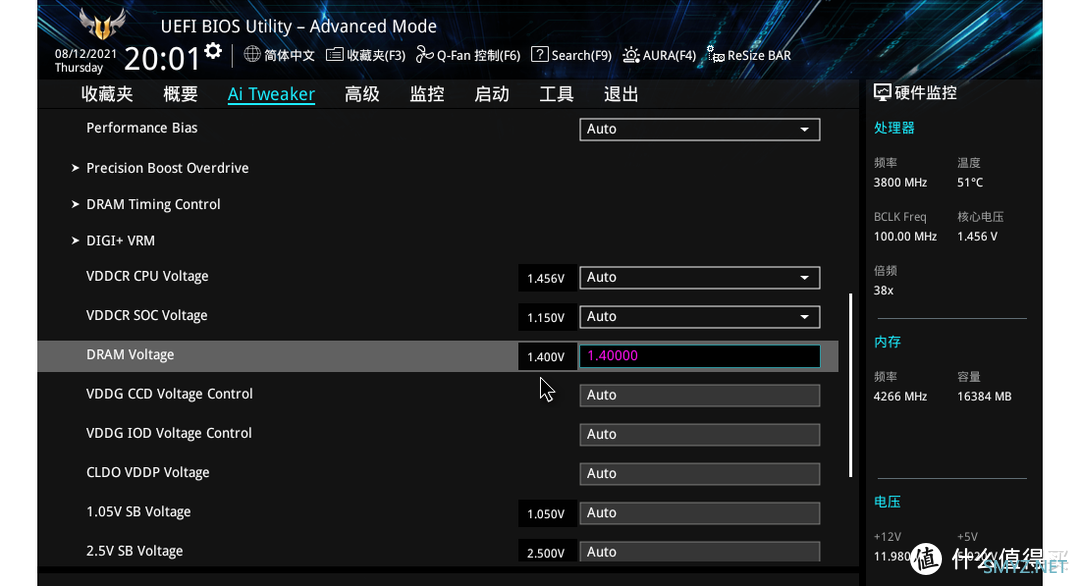Viewport: 1080px width, 586px height.
Task: Click the 38x multiplier value
Action: click(x=884, y=291)
